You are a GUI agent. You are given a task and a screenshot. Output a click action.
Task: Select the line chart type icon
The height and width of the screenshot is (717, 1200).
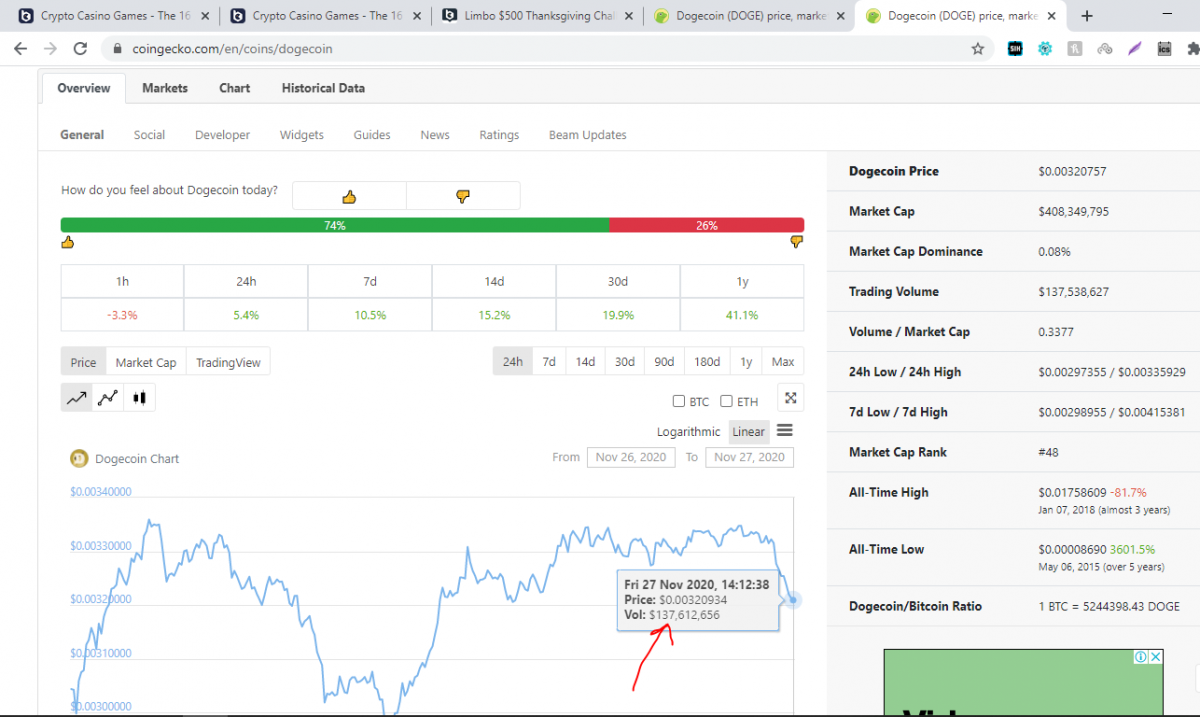(77, 398)
